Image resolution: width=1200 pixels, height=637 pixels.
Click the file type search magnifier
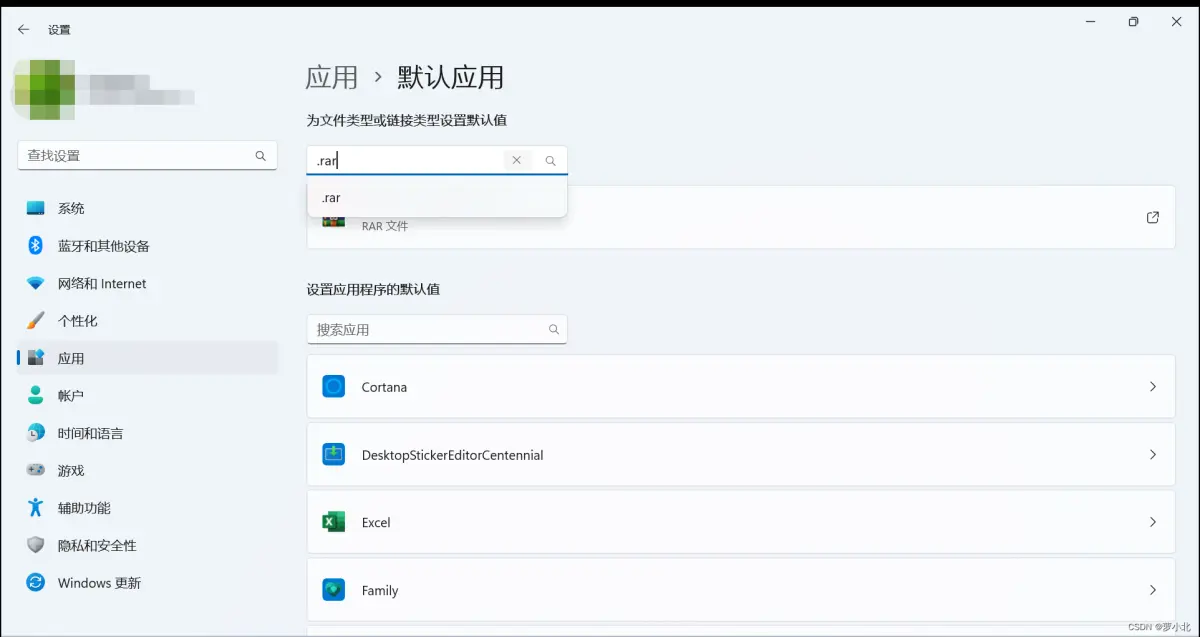click(x=550, y=160)
